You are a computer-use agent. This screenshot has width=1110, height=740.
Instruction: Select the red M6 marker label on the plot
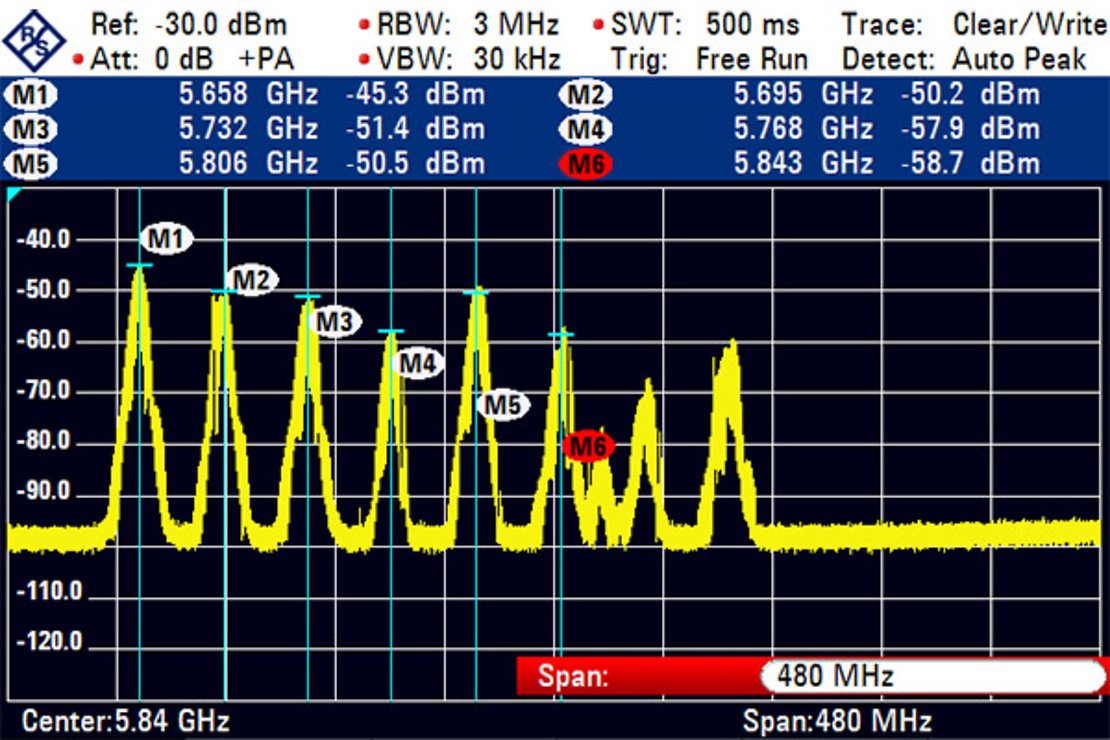(x=589, y=447)
